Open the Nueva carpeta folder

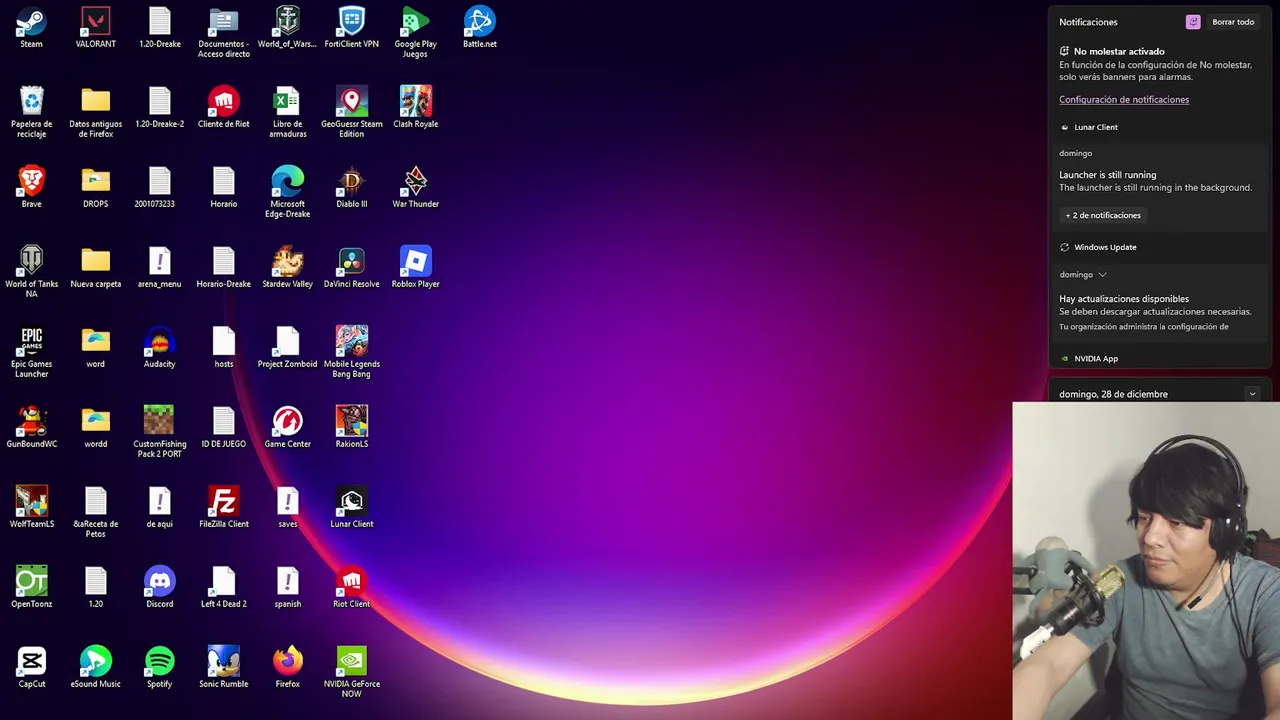[95, 268]
